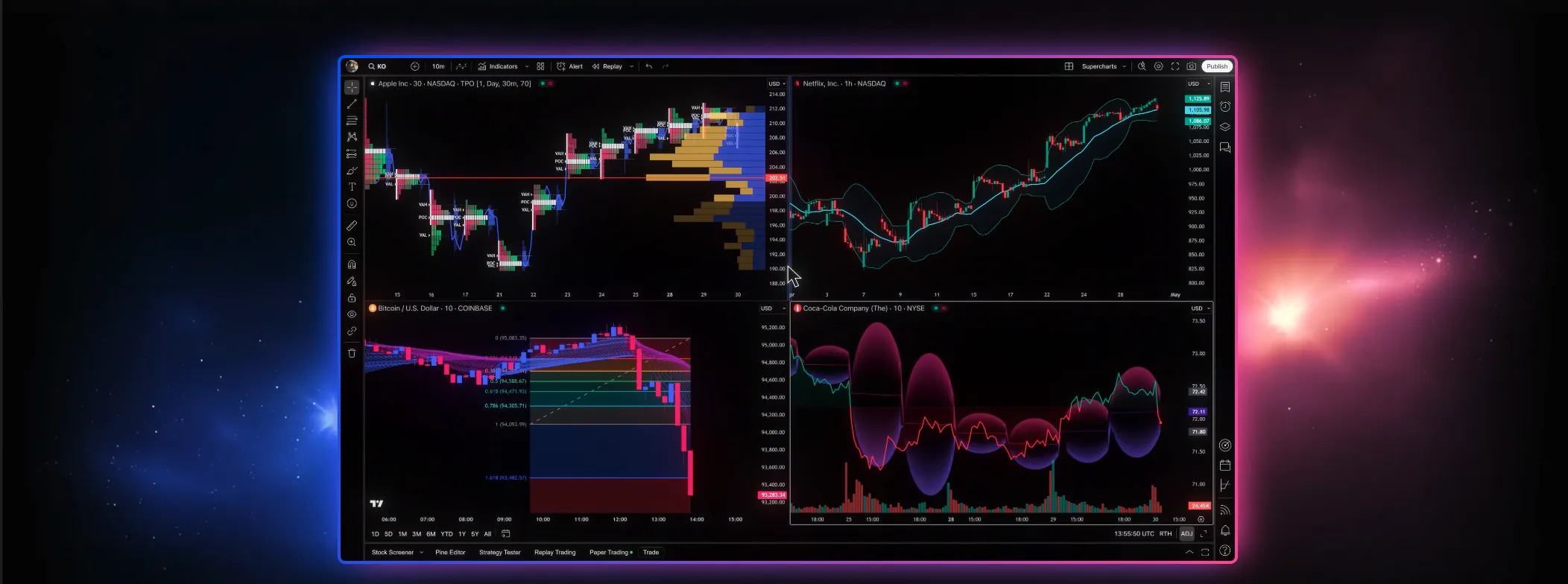Click the Alert button
Viewport: 1568px width, 584px height.
click(x=570, y=66)
